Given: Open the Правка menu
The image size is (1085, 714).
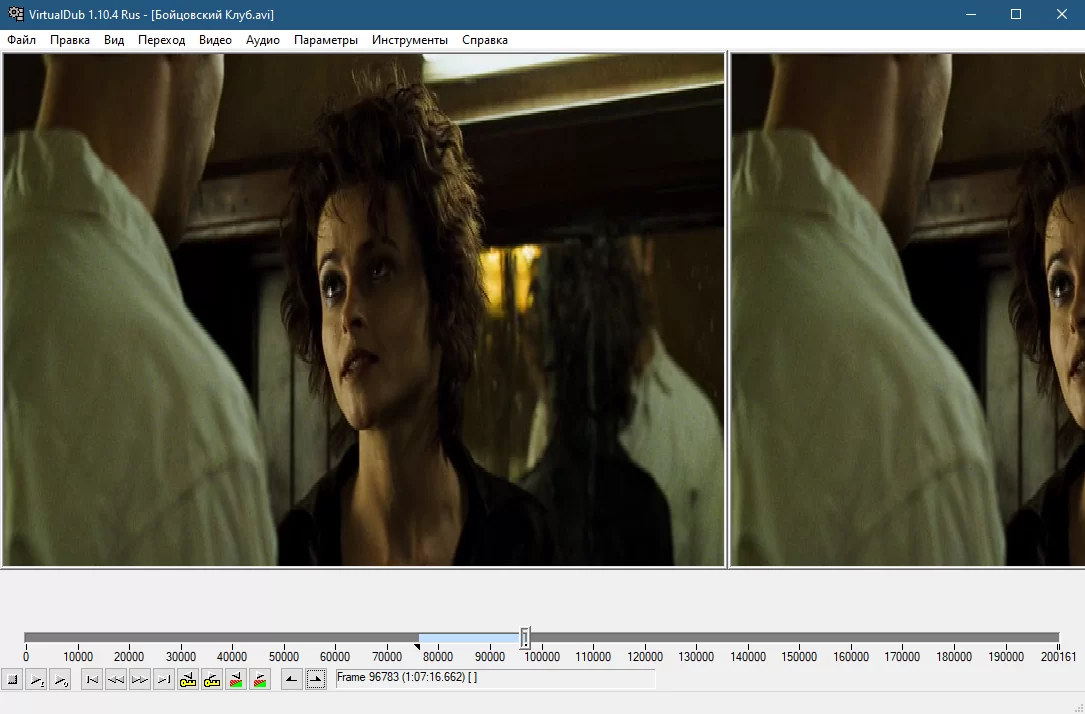Looking at the screenshot, I should click(x=70, y=40).
